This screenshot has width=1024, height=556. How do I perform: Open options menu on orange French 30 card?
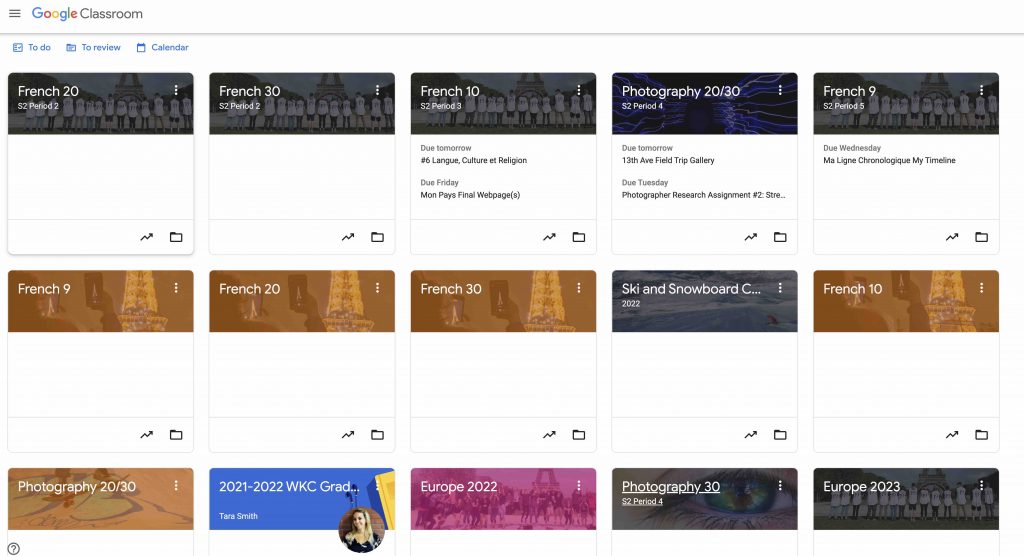[x=579, y=287]
